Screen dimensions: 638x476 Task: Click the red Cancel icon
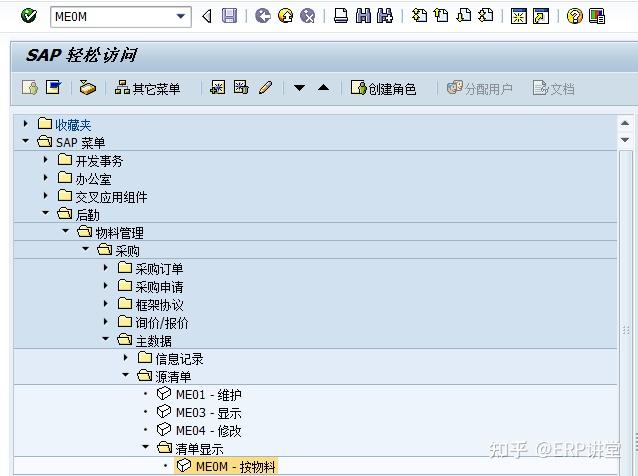coord(308,16)
